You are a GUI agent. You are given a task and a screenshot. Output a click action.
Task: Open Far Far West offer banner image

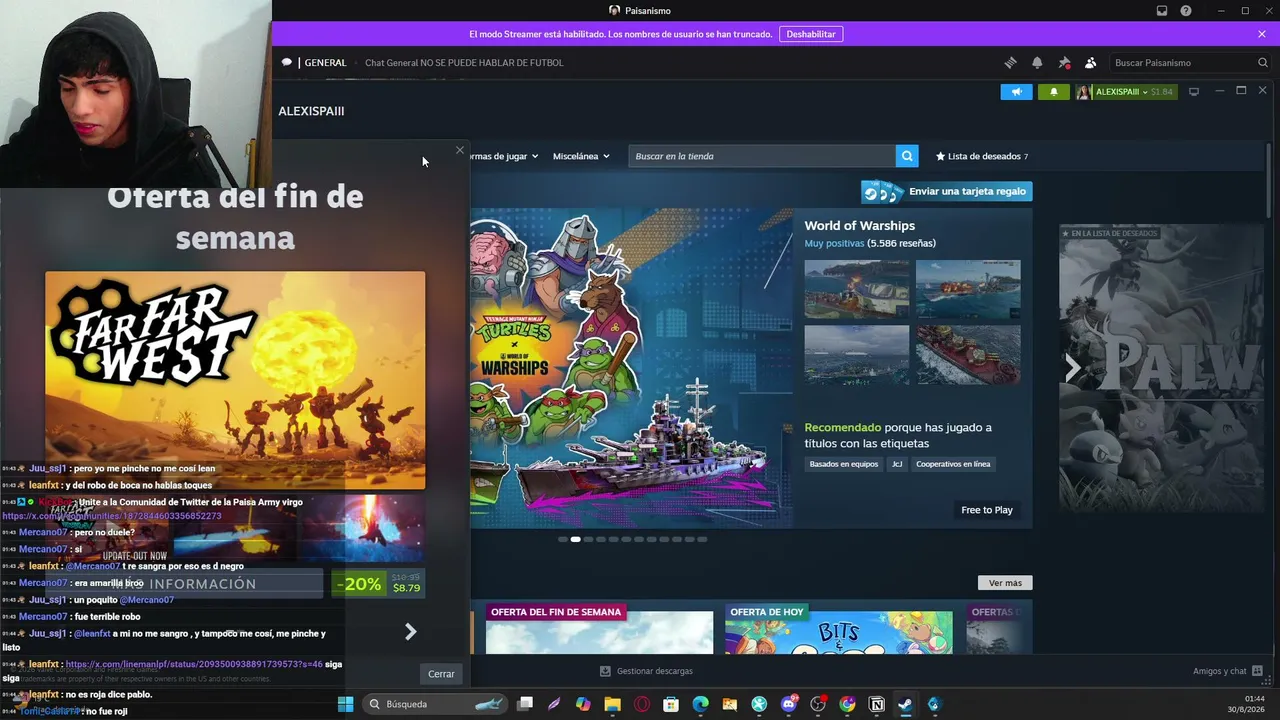click(x=235, y=380)
